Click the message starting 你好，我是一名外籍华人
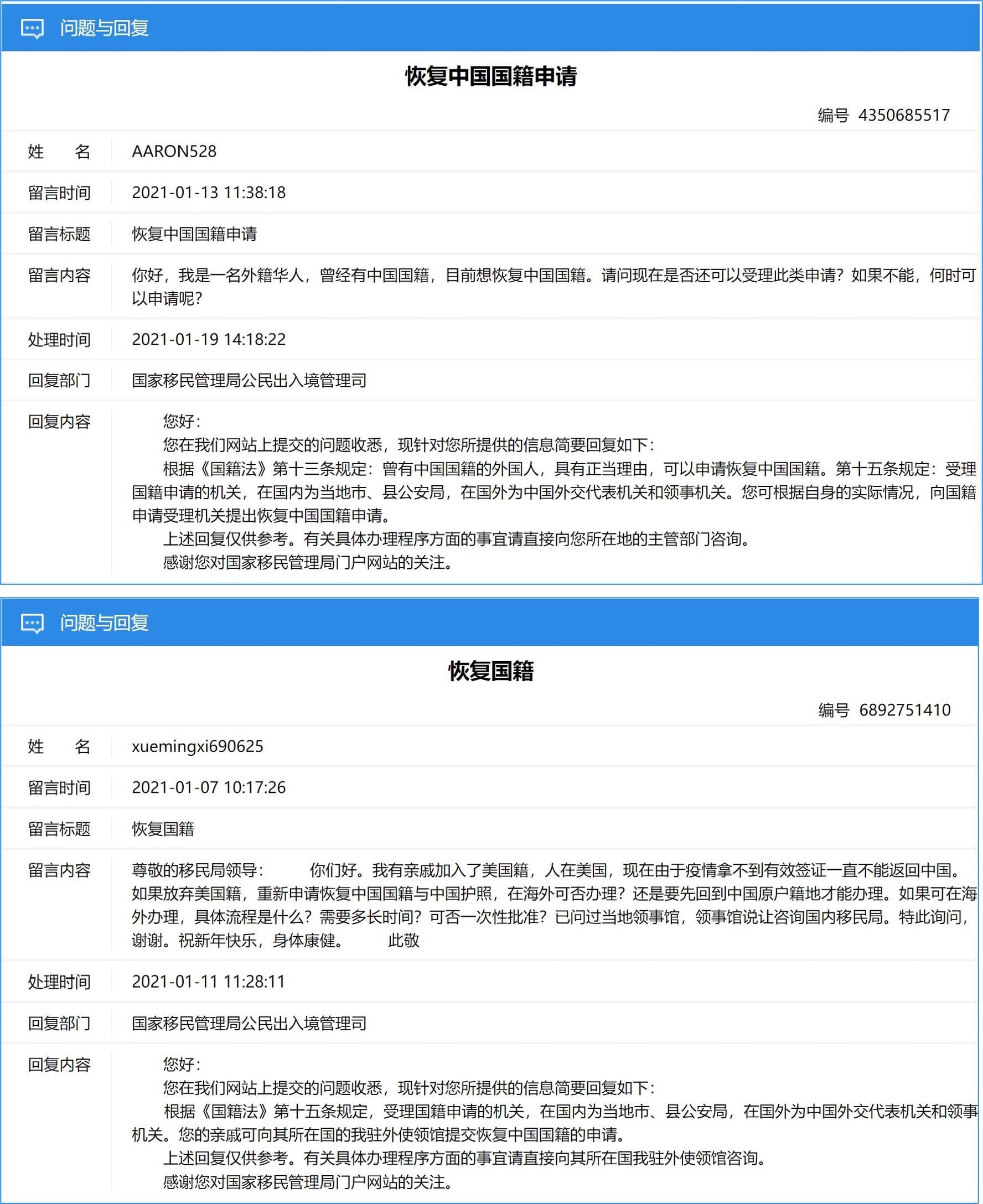 tap(554, 287)
